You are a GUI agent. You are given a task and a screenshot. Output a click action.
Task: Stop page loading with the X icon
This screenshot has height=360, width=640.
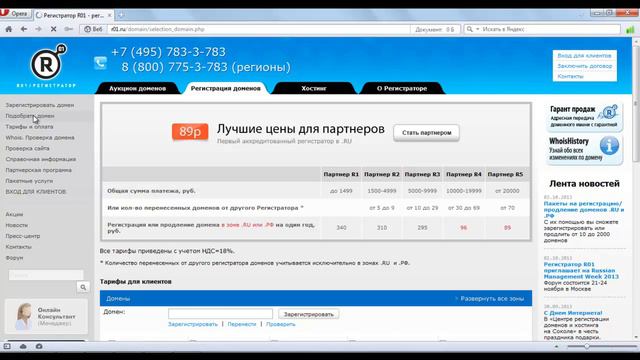[53, 29]
